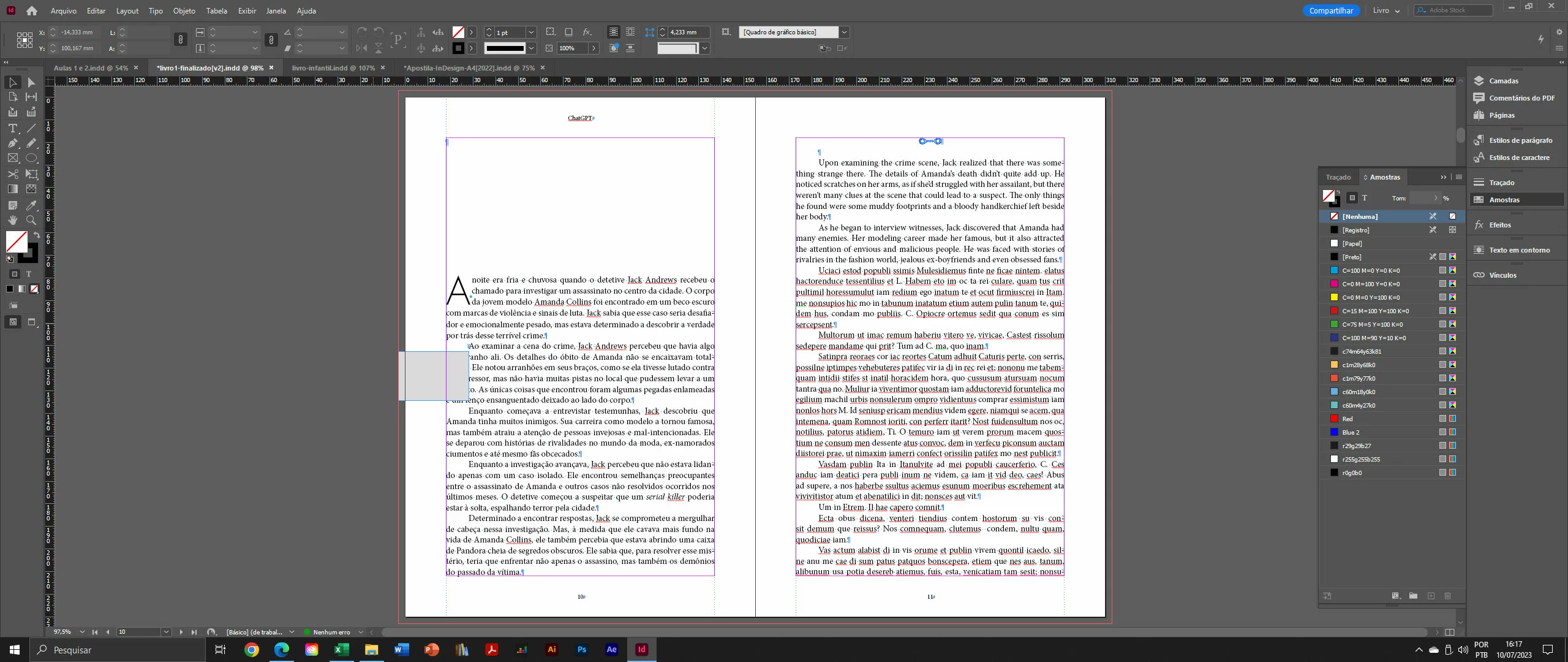Open the Objeto menu
This screenshot has width=1568, height=662.
click(184, 11)
